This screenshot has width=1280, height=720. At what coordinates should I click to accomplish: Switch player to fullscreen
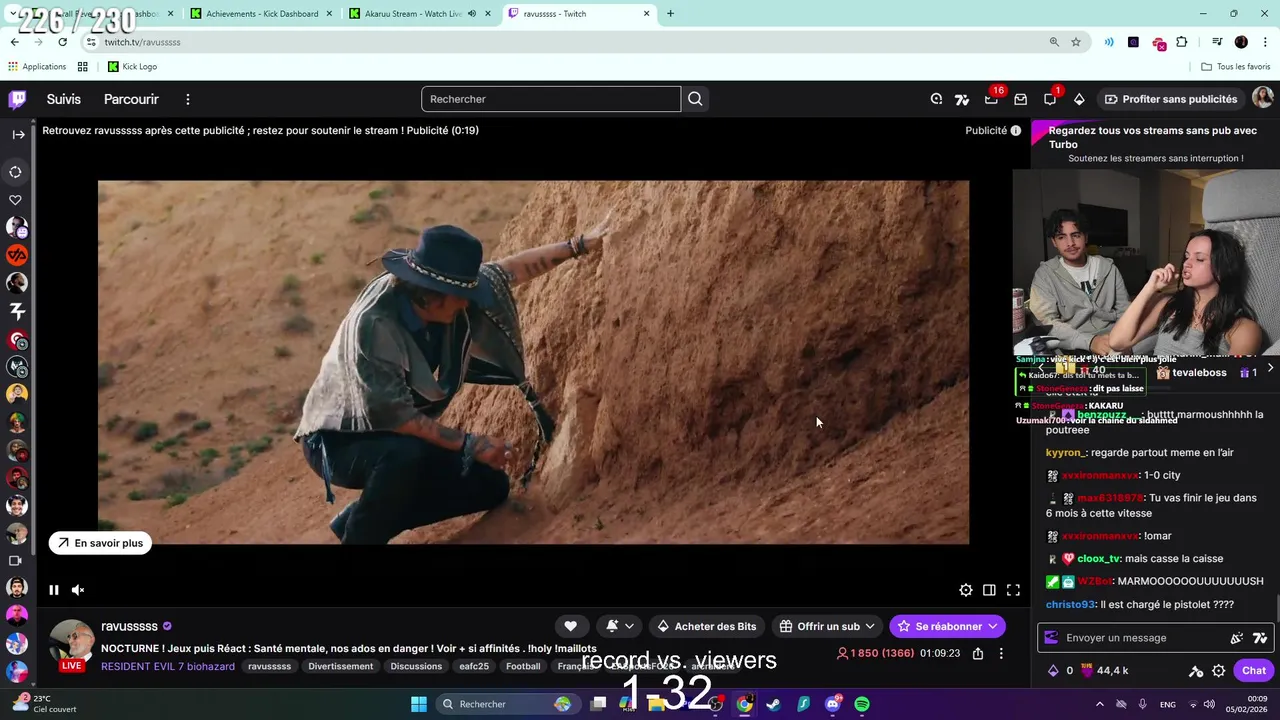[x=1013, y=590]
